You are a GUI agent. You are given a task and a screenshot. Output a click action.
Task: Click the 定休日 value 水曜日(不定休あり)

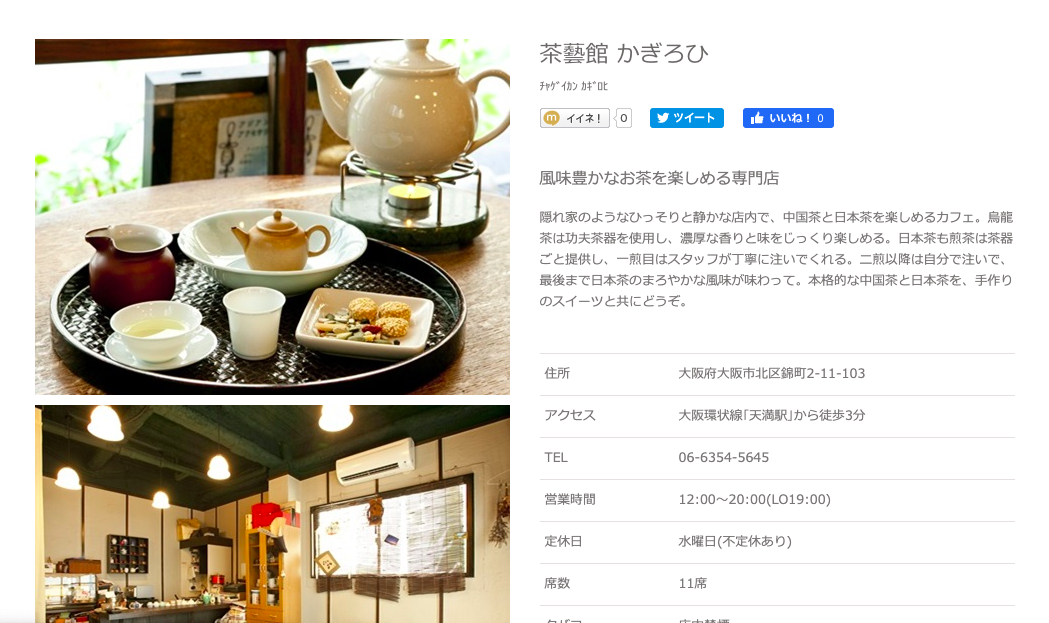click(735, 541)
